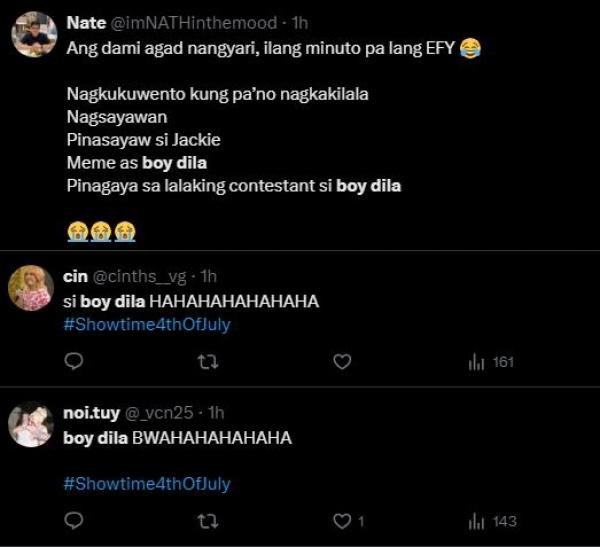
Task: Retweet noi.tuy's BWAHAHAHAHAHA tweet
Action: pyautogui.click(x=208, y=520)
